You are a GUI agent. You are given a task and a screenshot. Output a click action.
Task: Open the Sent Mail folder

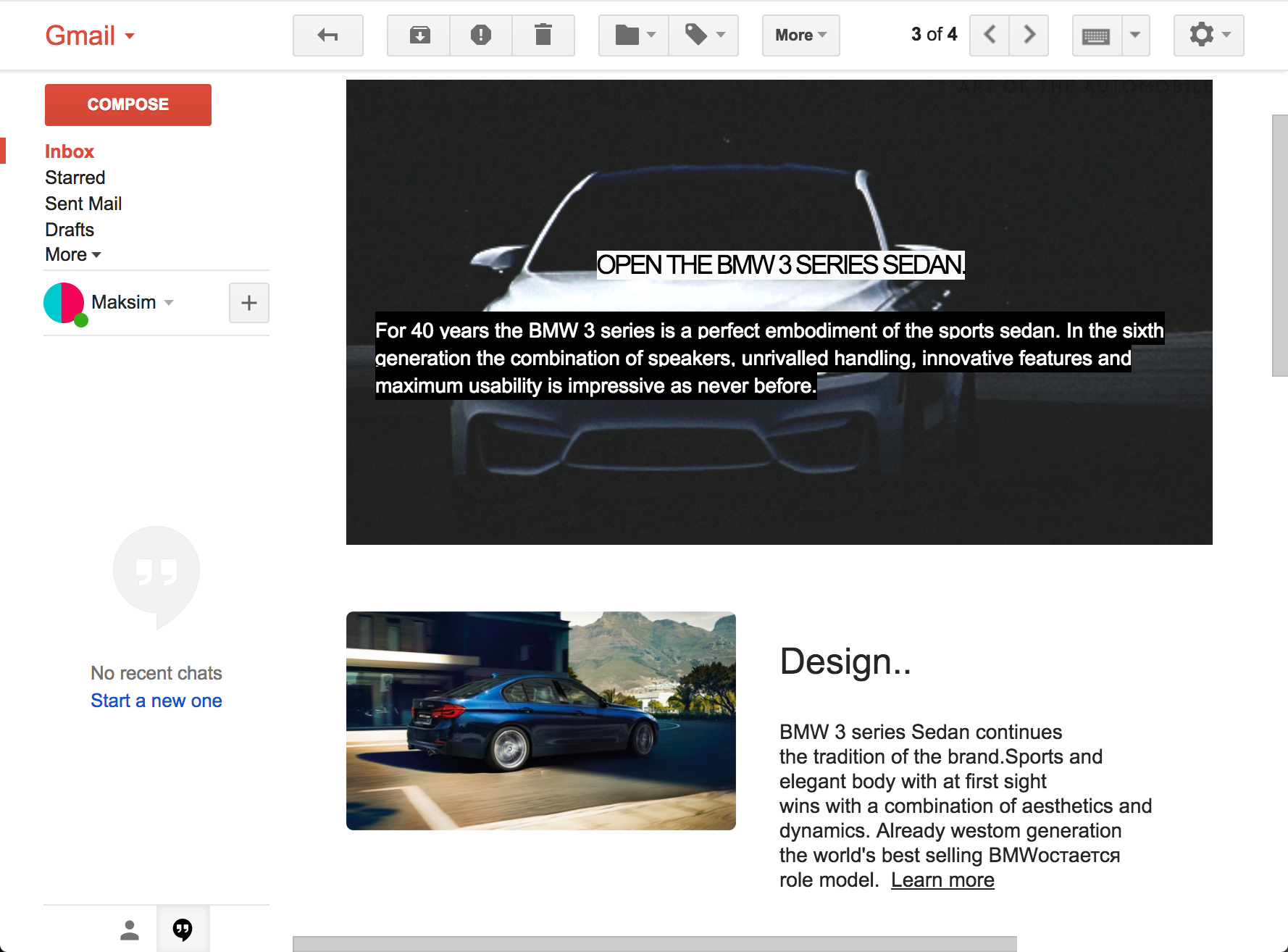[83, 204]
